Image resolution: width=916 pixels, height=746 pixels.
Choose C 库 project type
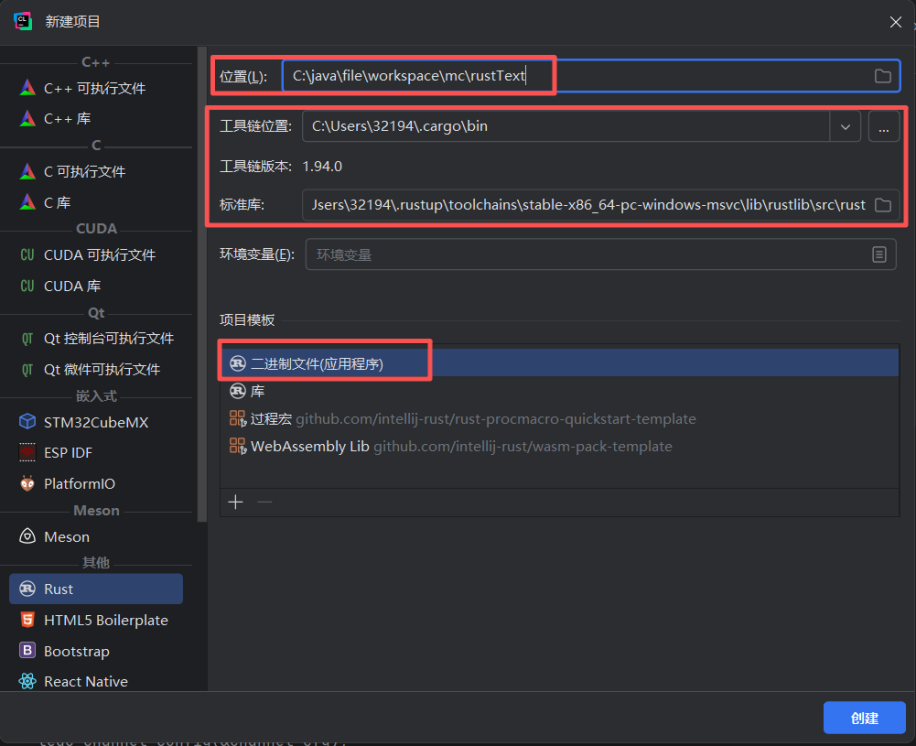pos(96,203)
